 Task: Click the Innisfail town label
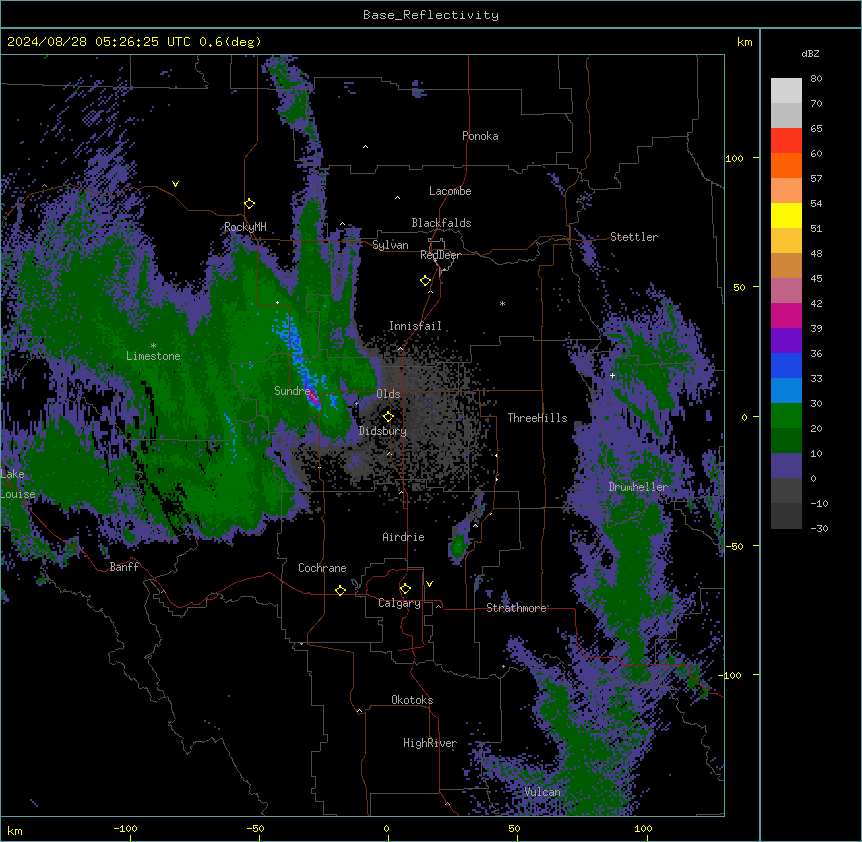tap(415, 326)
